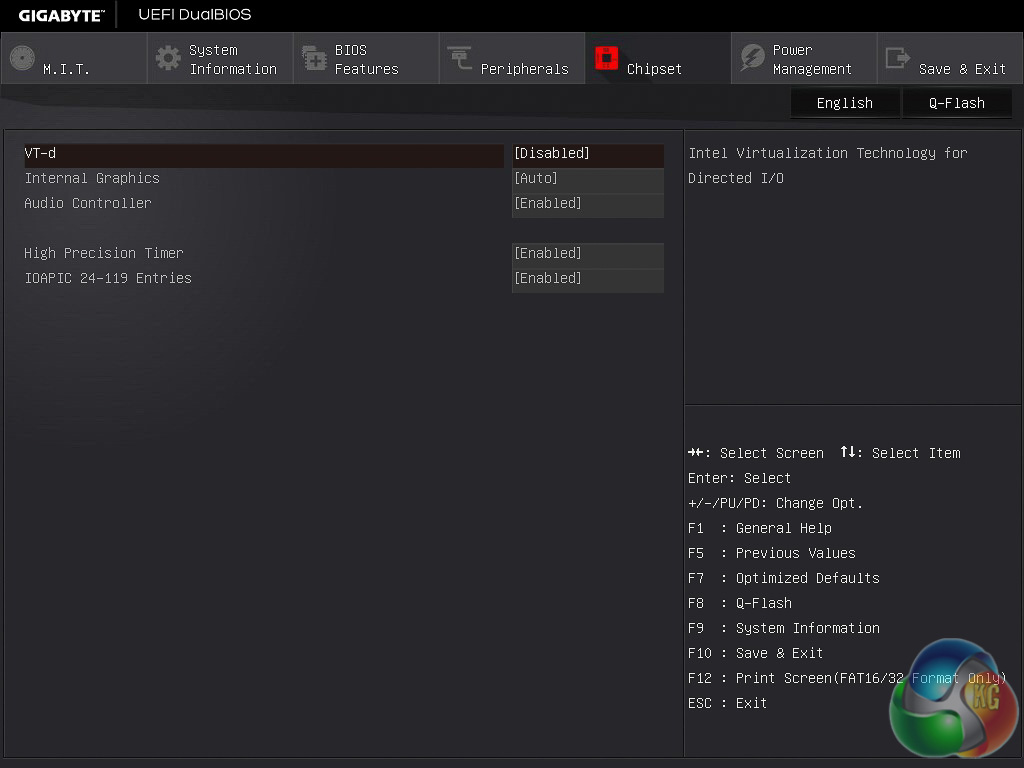Select the Chipset tab

[658, 58]
